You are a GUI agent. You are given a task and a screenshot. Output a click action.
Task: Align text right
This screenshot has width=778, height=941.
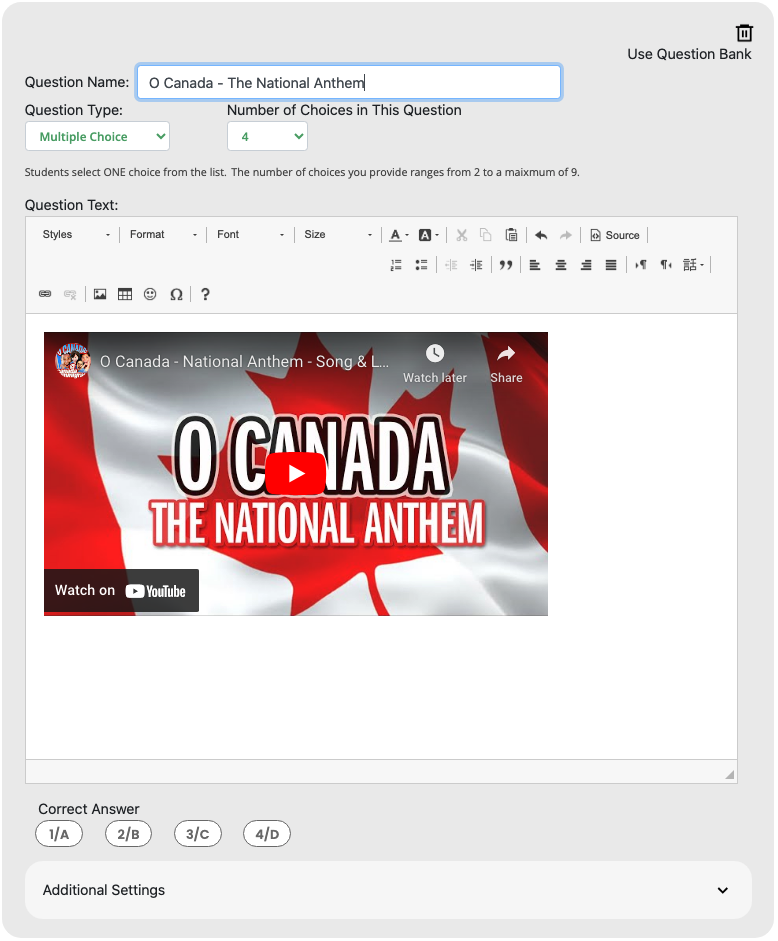[586, 265]
